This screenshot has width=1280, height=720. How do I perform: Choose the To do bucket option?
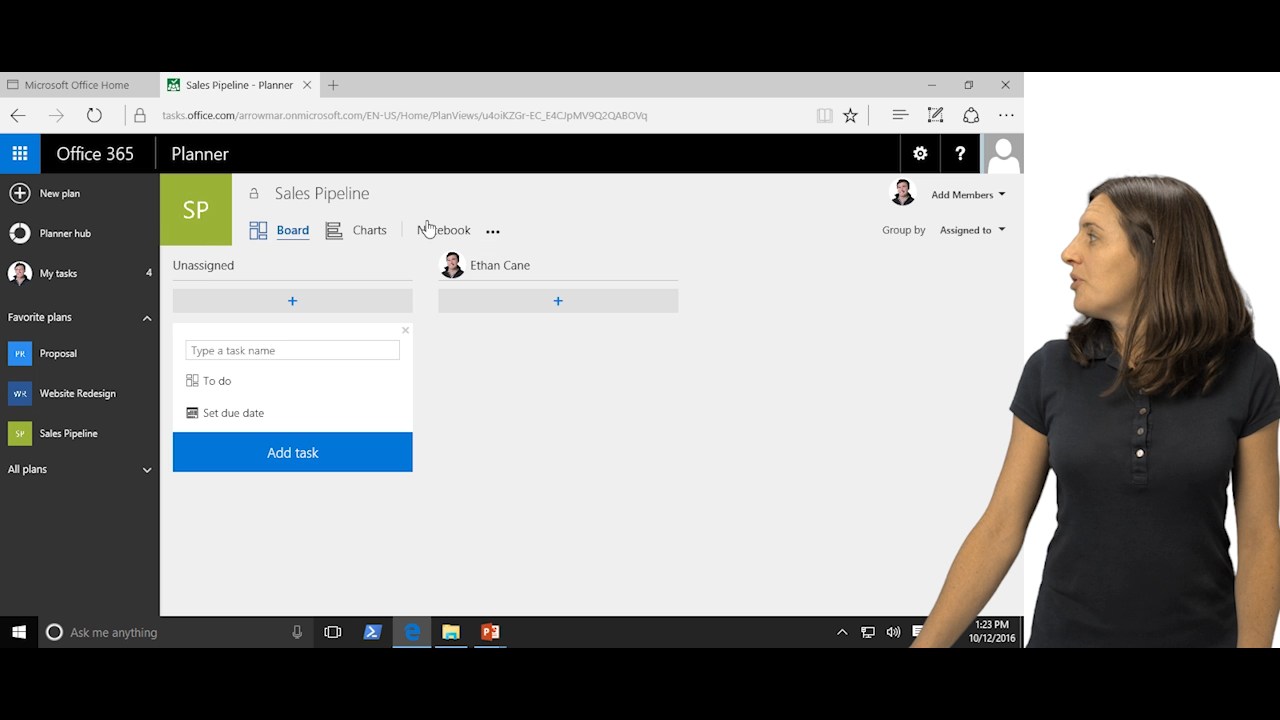[209, 381]
